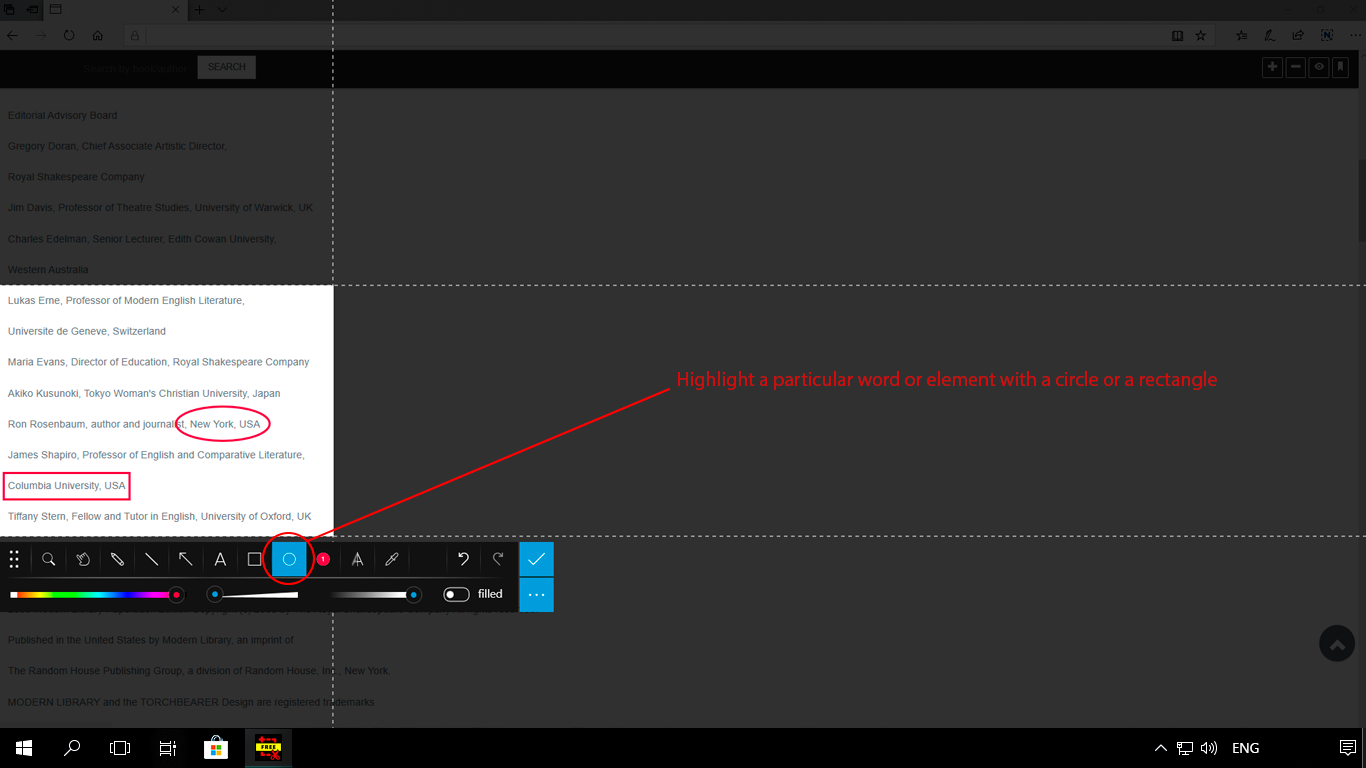Confirm annotations with the blue checkmark
The image size is (1366, 768).
pos(536,559)
